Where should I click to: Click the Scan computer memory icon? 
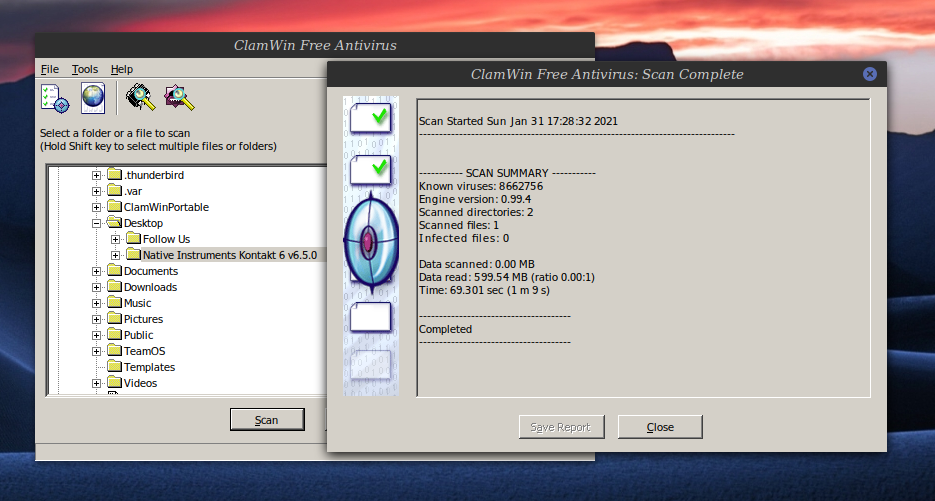click(x=141, y=97)
